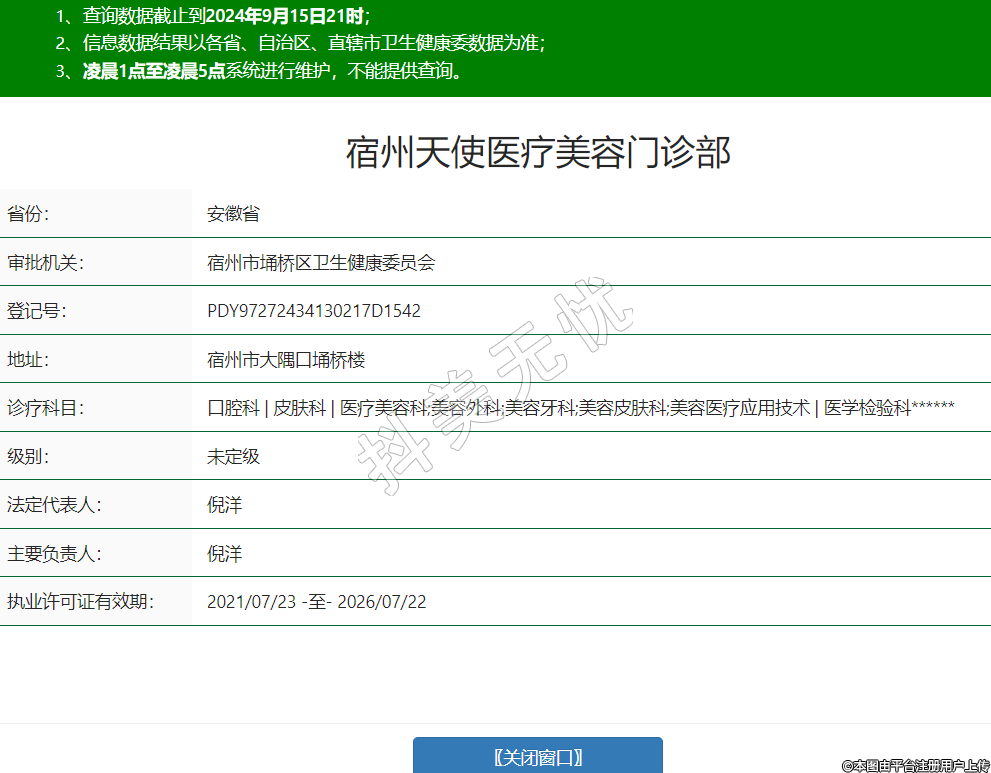The height and width of the screenshot is (773, 991).
Task: Click the 登记号 field label
Action: pyautogui.click(x=36, y=311)
